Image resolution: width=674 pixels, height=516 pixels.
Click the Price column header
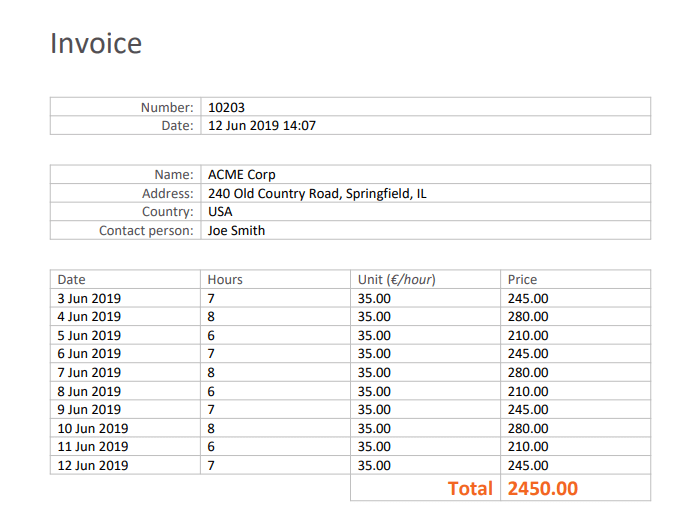tap(522, 280)
